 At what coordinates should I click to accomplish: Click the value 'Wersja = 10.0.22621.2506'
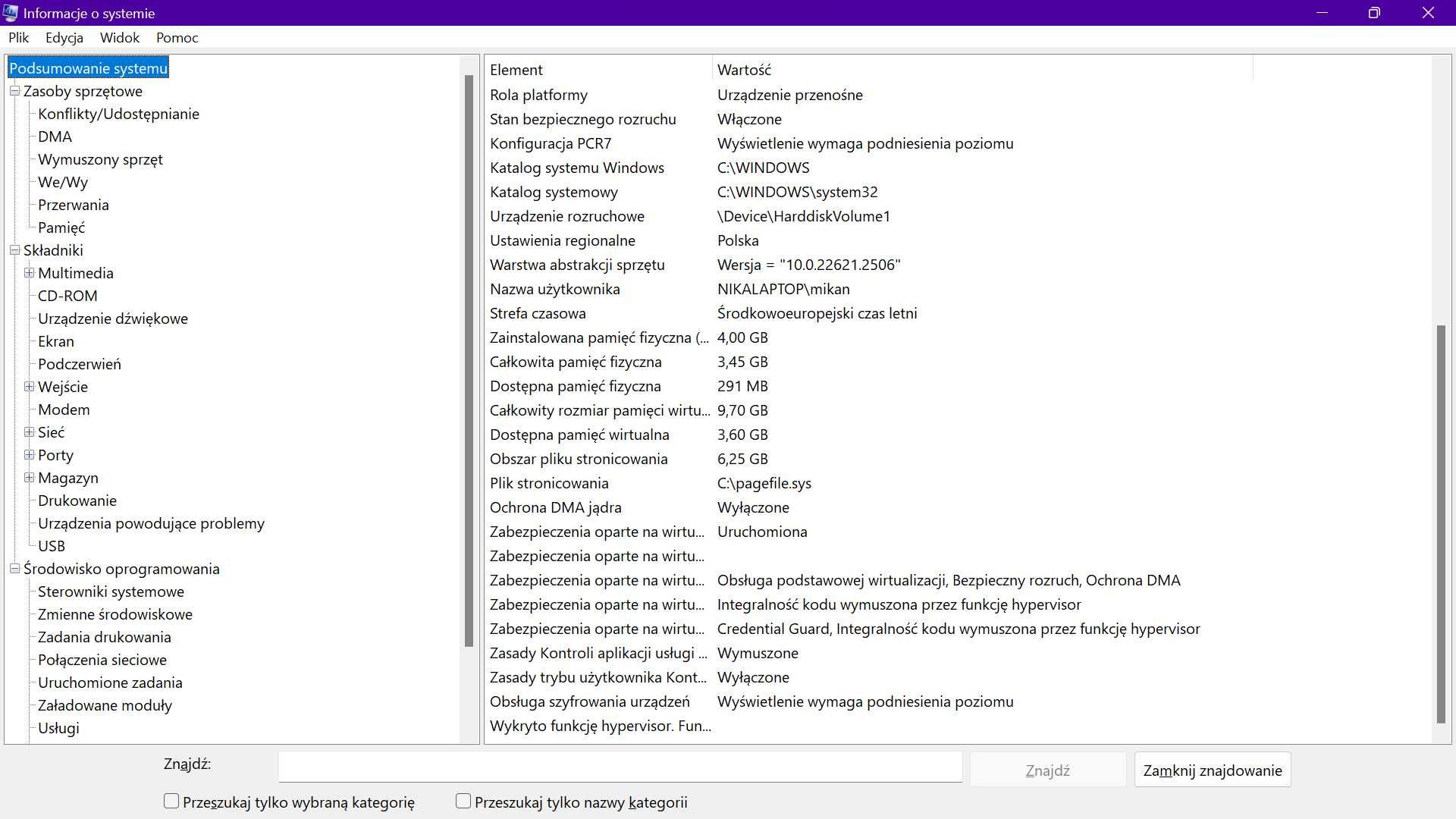(x=808, y=265)
